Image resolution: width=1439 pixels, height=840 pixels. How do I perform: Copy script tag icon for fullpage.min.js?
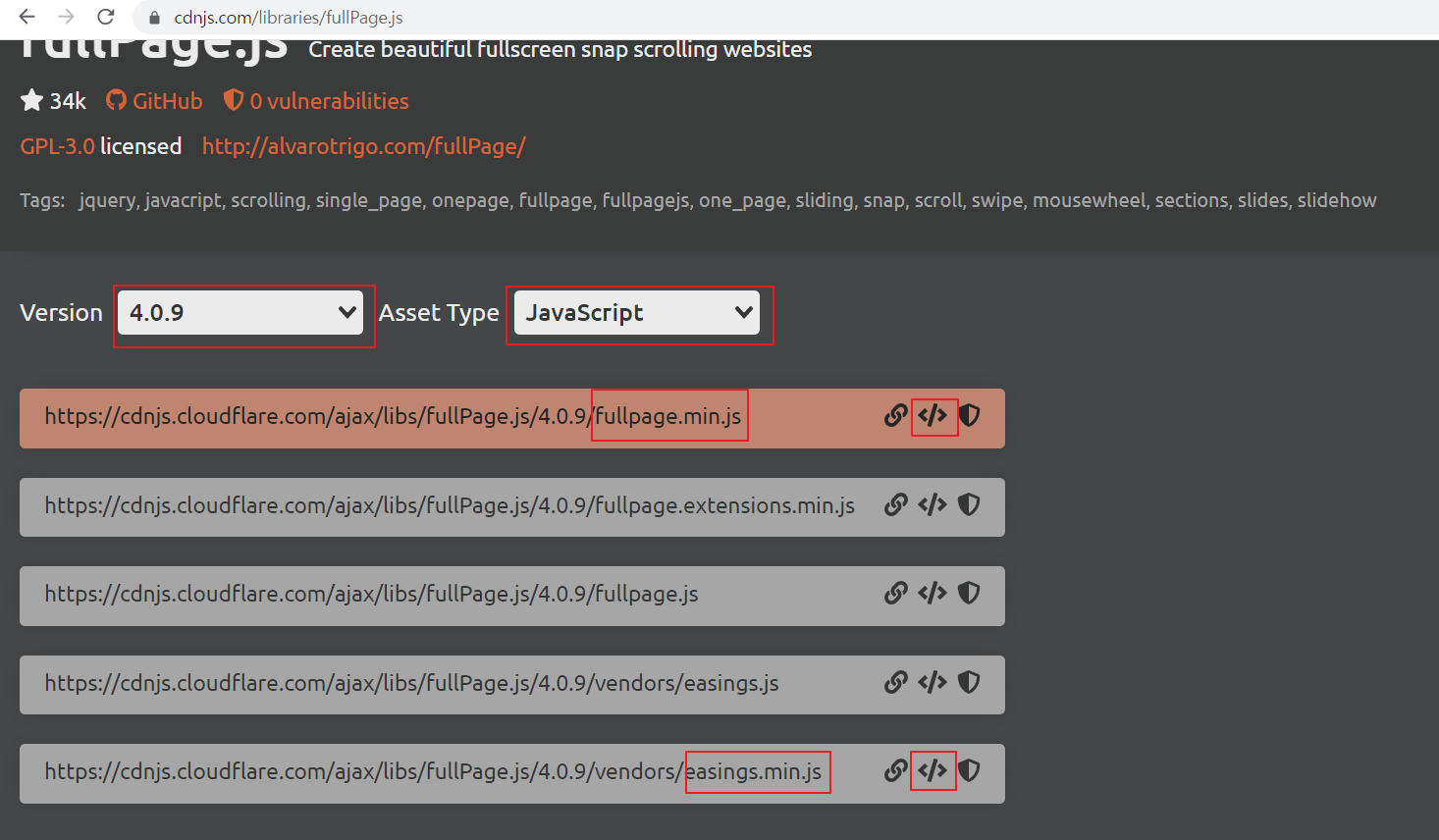click(933, 416)
